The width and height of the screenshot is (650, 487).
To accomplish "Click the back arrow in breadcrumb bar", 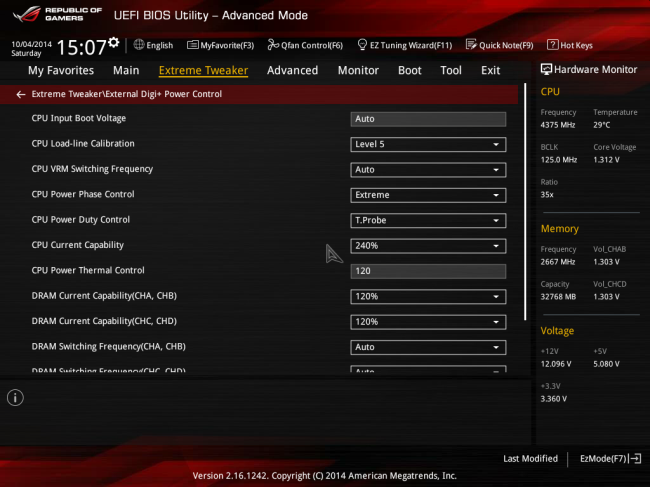I will click(21, 94).
